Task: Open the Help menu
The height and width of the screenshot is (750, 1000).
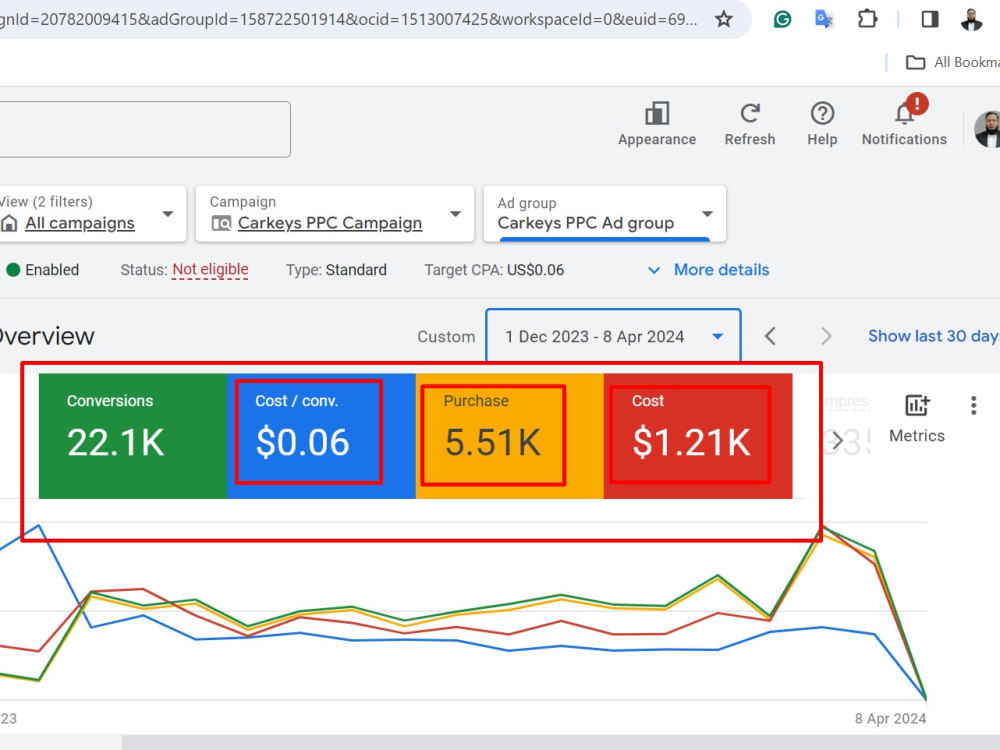Action: pyautogui.click(x=822, y=124)
